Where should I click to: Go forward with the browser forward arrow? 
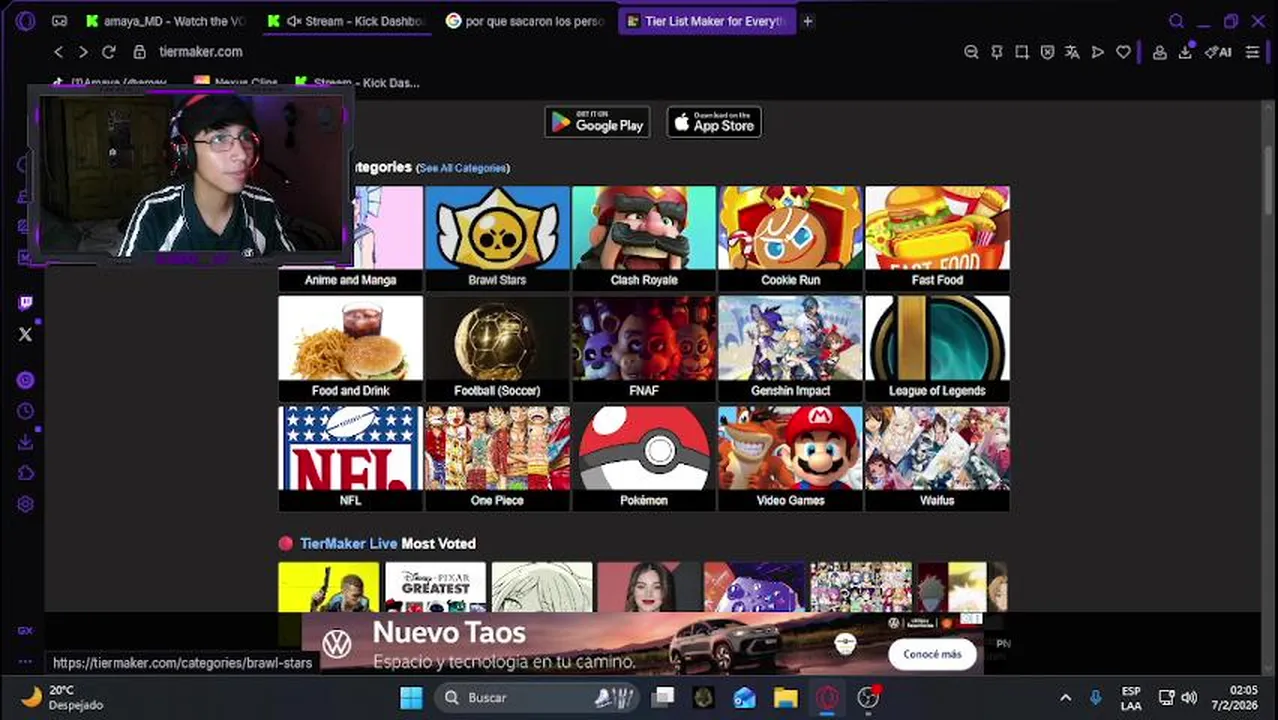pos(83,52)
